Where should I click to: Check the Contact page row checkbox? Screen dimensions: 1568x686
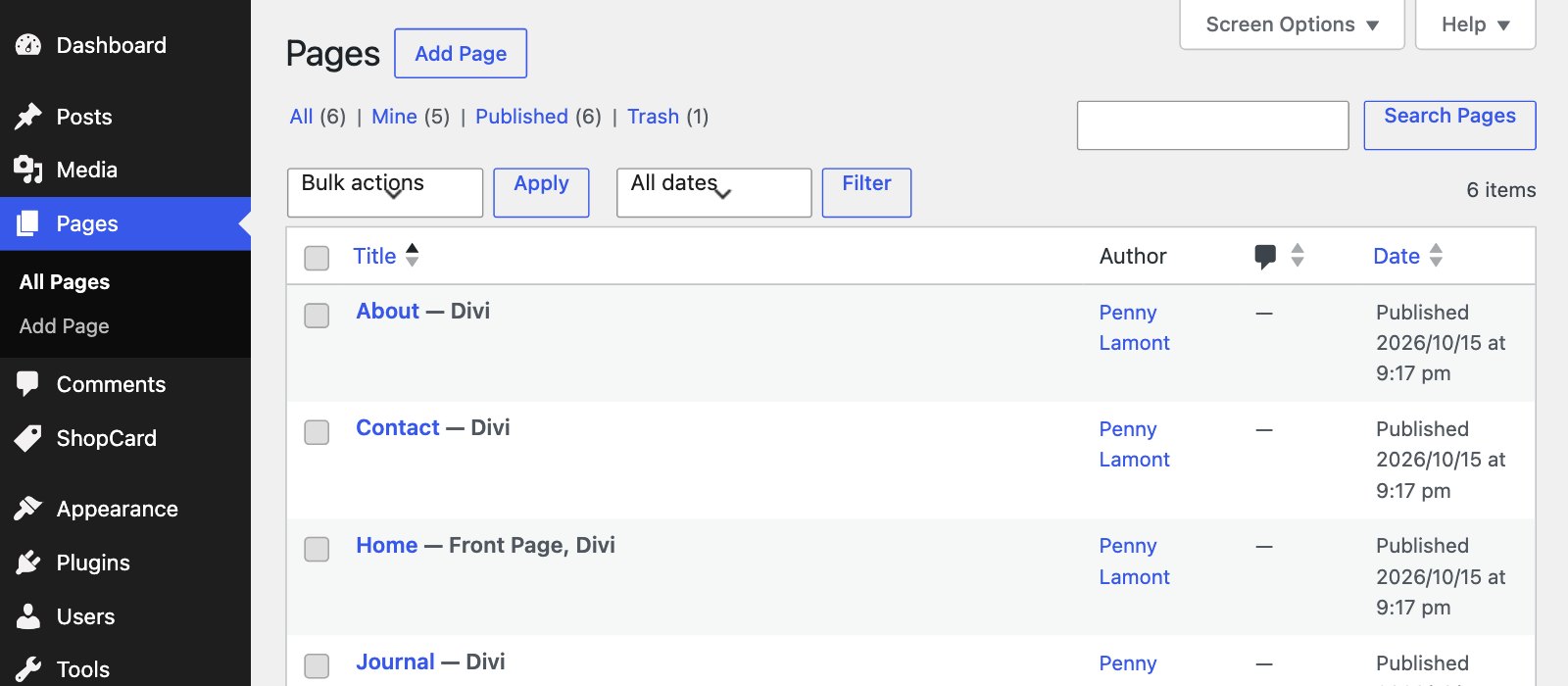(x=317, y=432)
